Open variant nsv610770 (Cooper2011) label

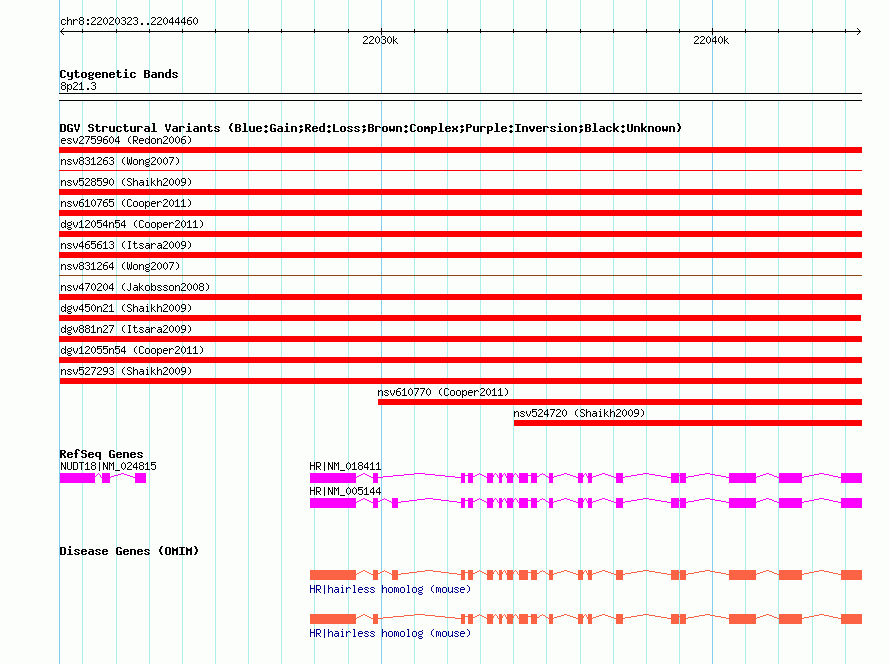(443, 392)
